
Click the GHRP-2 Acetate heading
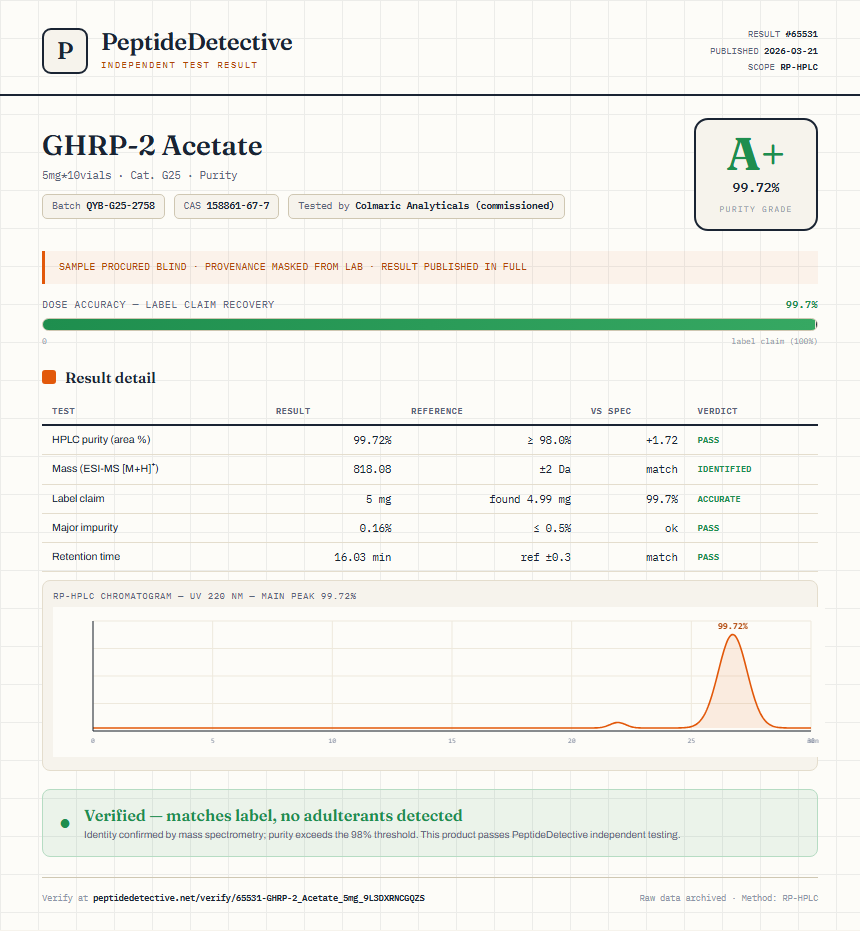tap(152, 145)
